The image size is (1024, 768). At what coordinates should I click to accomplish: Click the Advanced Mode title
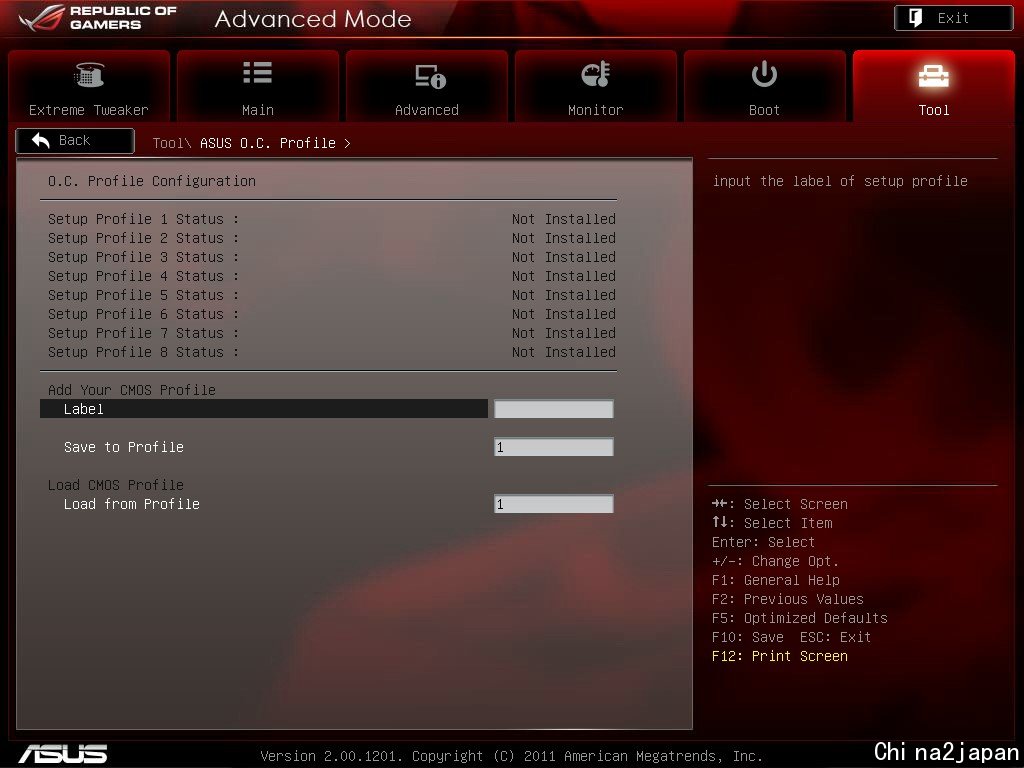(313, 19)
